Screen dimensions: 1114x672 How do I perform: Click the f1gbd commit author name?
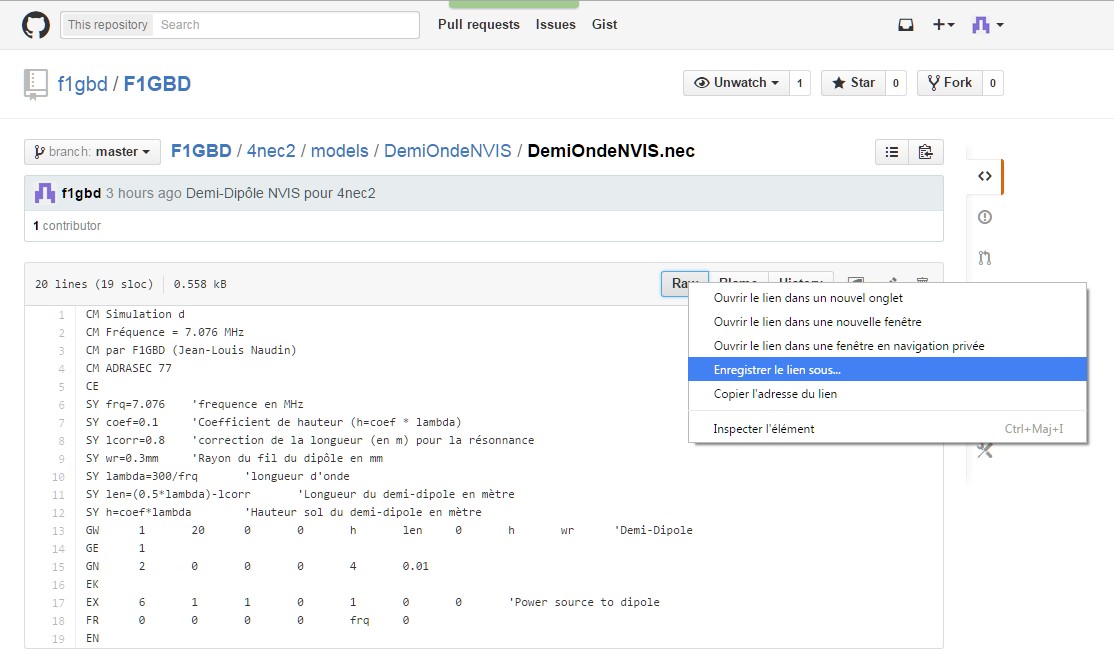tap(81, 193)
